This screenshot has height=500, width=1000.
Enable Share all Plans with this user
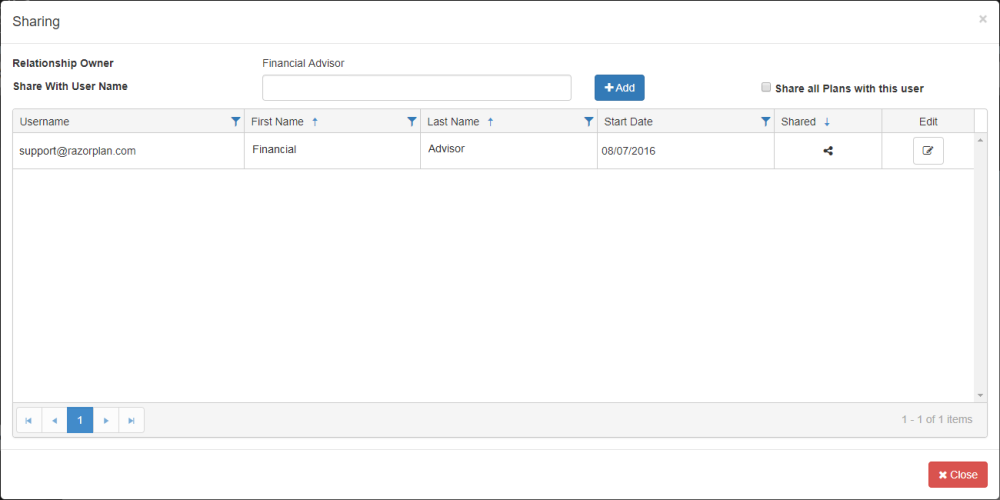tap(767, 88)
